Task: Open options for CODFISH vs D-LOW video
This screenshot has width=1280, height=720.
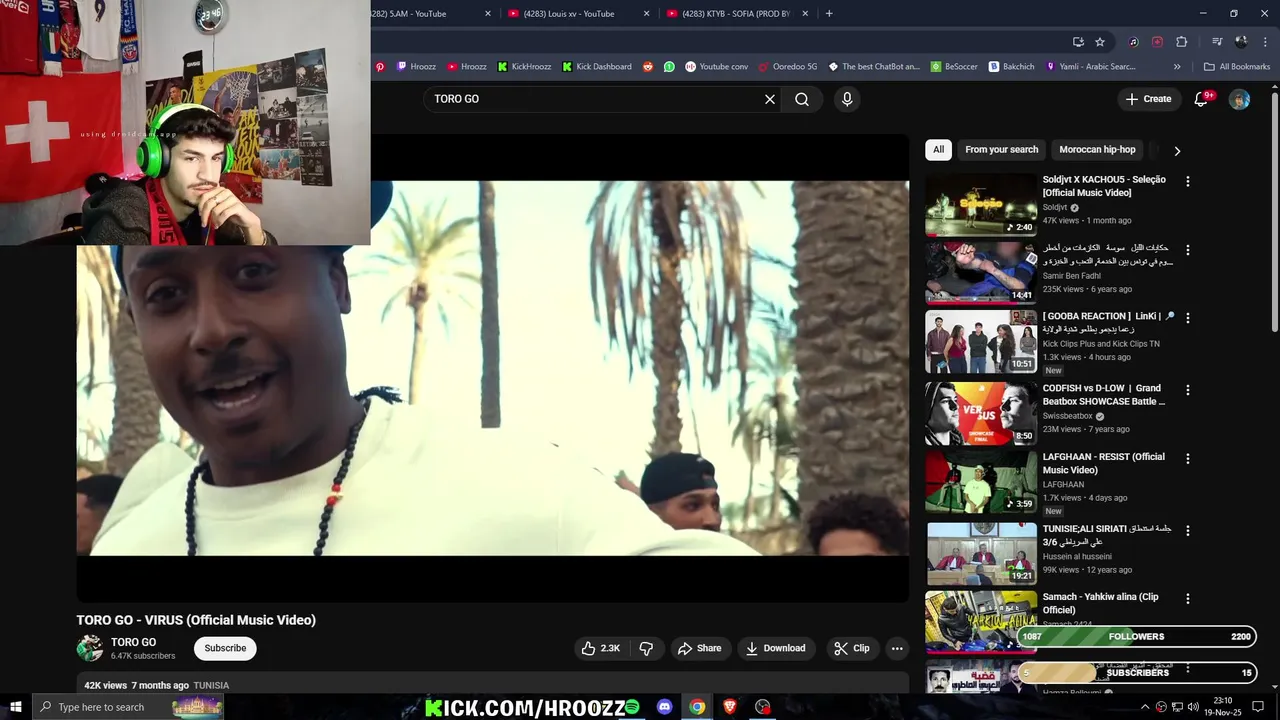Action: (x=1188, y=390)
